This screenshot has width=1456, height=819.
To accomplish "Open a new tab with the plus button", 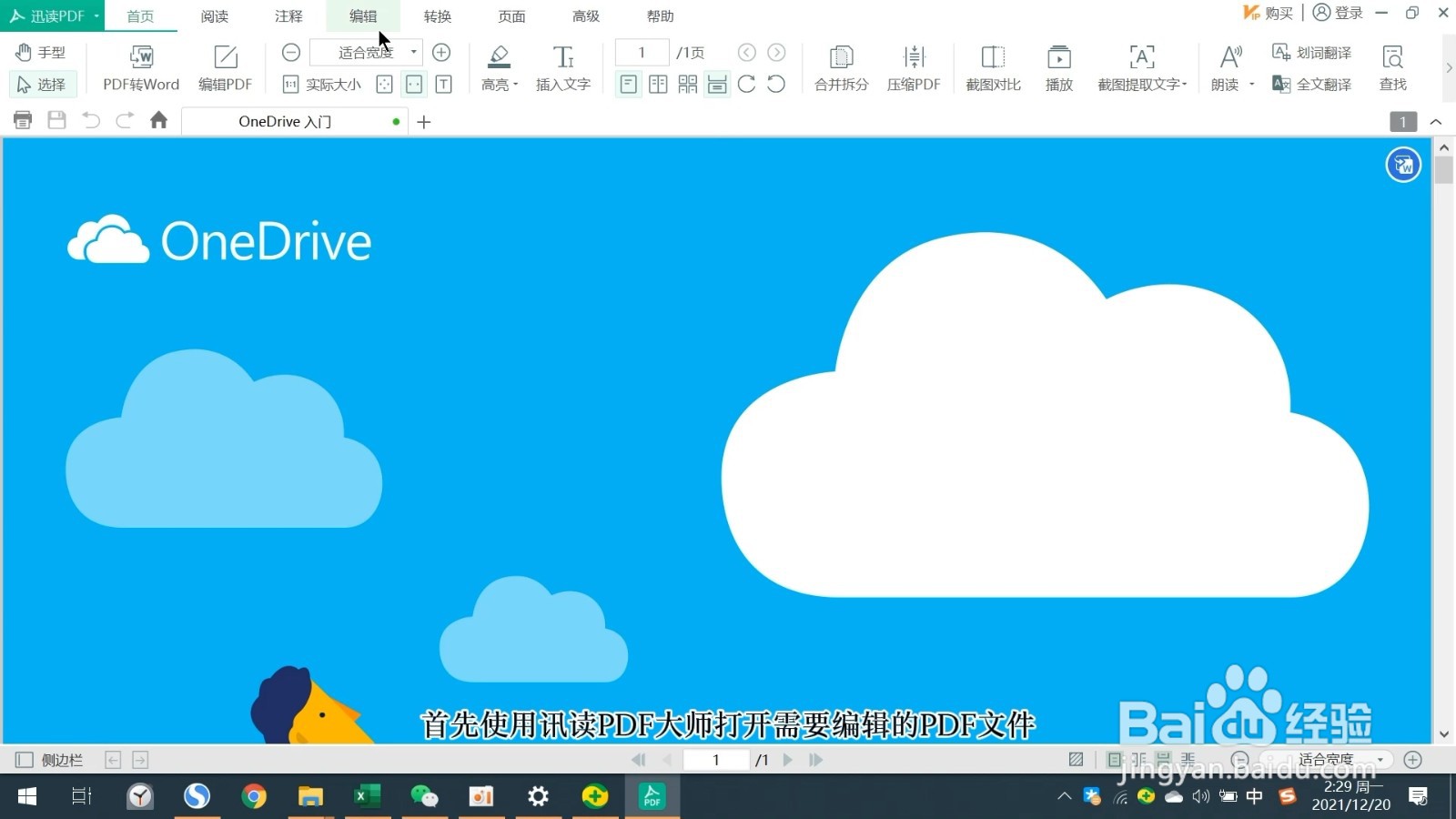I will pos(424,122).
